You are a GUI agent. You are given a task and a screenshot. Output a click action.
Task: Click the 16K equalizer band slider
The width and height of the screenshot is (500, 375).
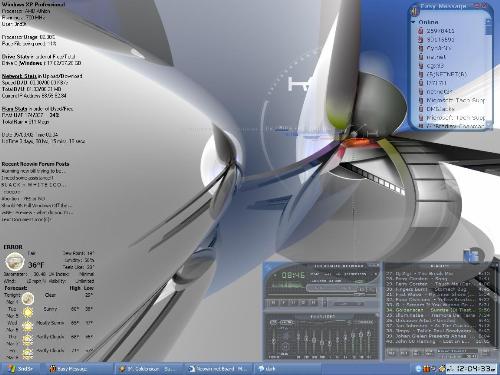click(x=369, y=341)
